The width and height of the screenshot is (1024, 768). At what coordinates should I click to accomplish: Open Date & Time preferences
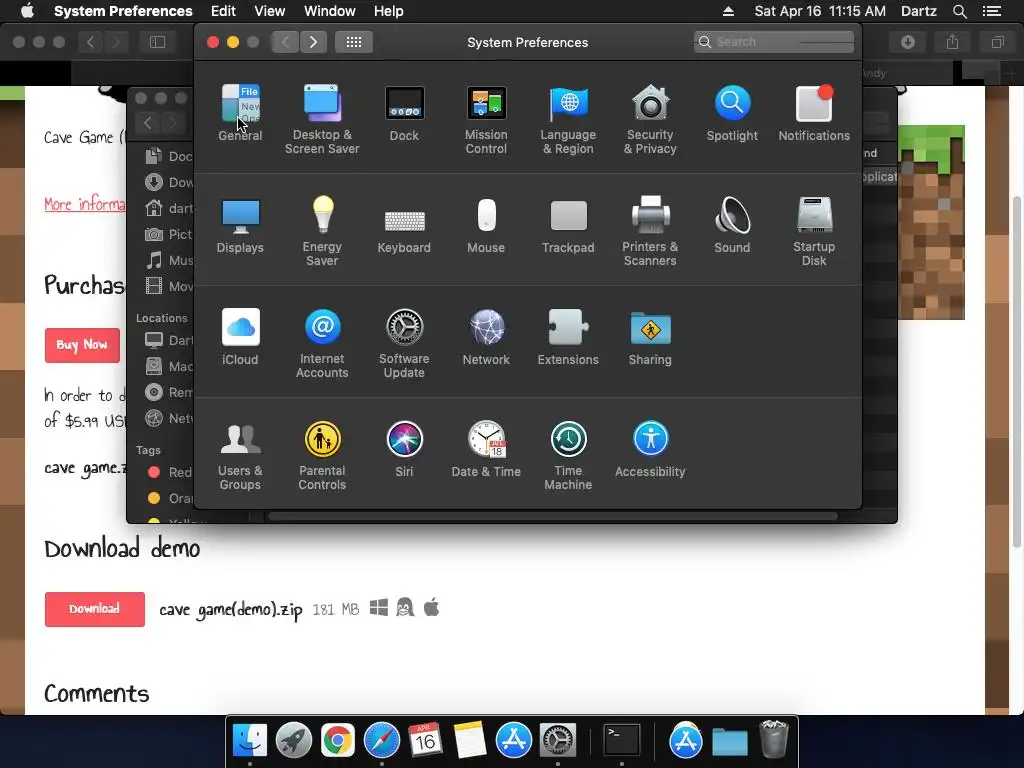point(486,449)
